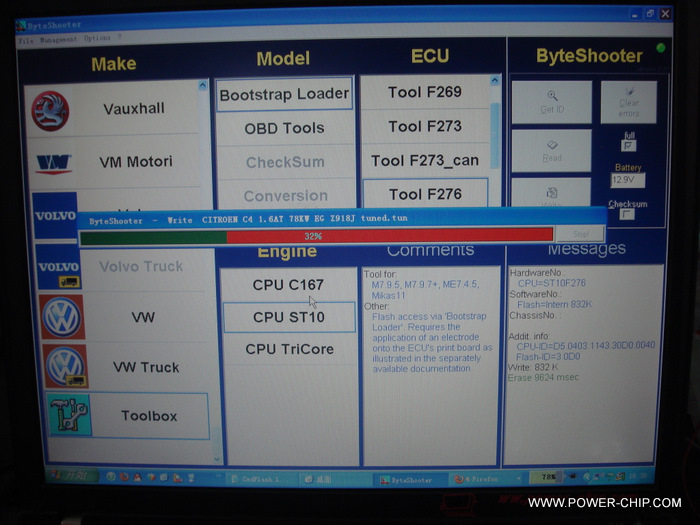Stop the write process
The width and height of the screenshot is (700, 525).
(x=580, y=234)
